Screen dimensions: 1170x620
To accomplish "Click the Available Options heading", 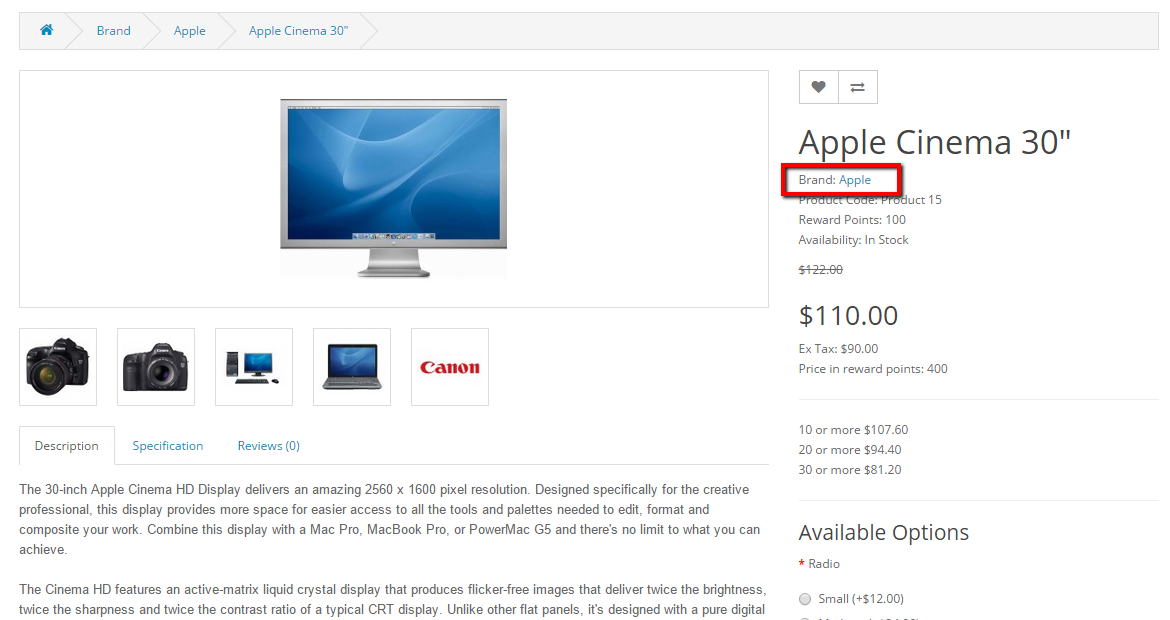I will tap(883, 533).
